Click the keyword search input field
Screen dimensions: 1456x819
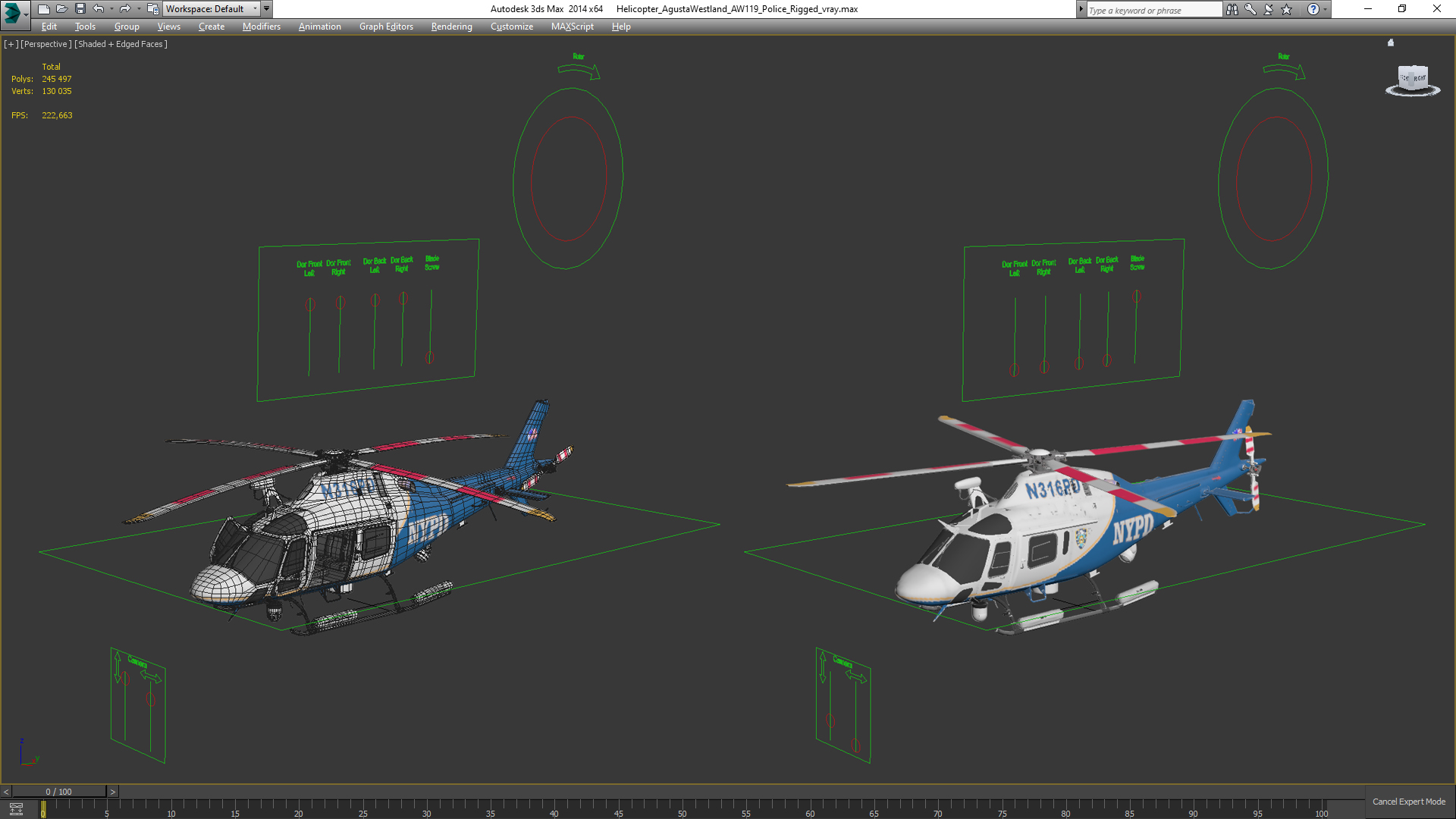coord(1153,10)
